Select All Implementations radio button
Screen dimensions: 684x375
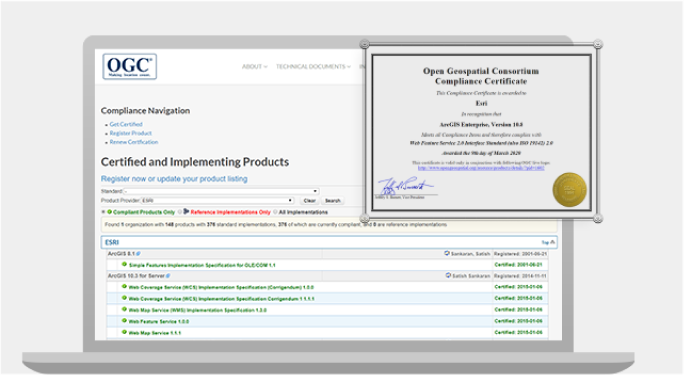(275, 212)
